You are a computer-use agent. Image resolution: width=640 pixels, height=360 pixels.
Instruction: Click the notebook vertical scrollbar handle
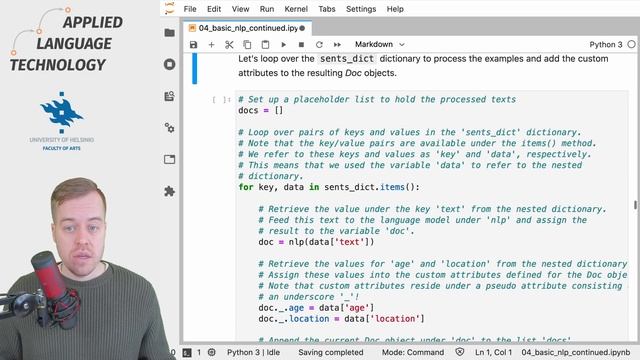click(x=636, y=204)
